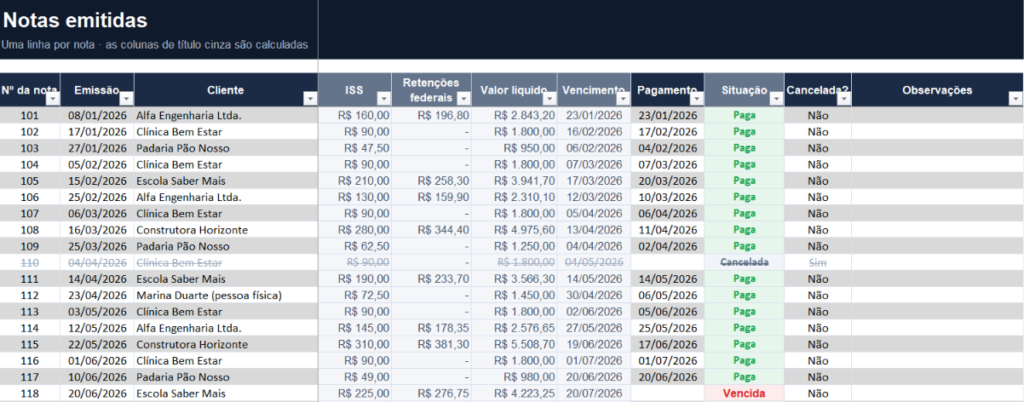Select retention value R$ 196,80
1024x402 pixels.
[432, 116]
